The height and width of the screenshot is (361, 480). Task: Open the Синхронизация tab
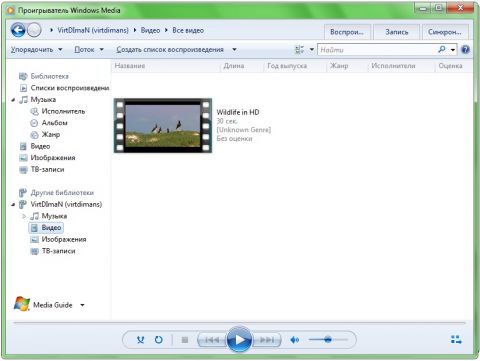click(445, 32)
